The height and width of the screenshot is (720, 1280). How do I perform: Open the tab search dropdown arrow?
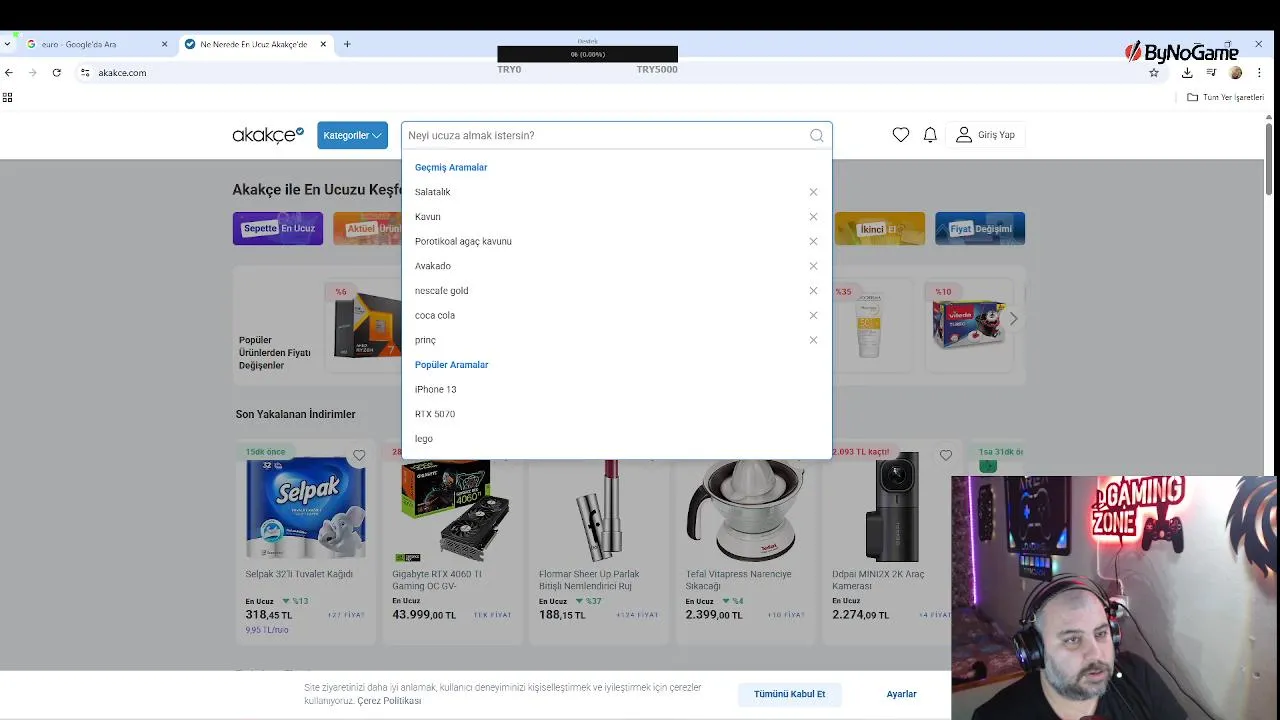pos(7,44)
